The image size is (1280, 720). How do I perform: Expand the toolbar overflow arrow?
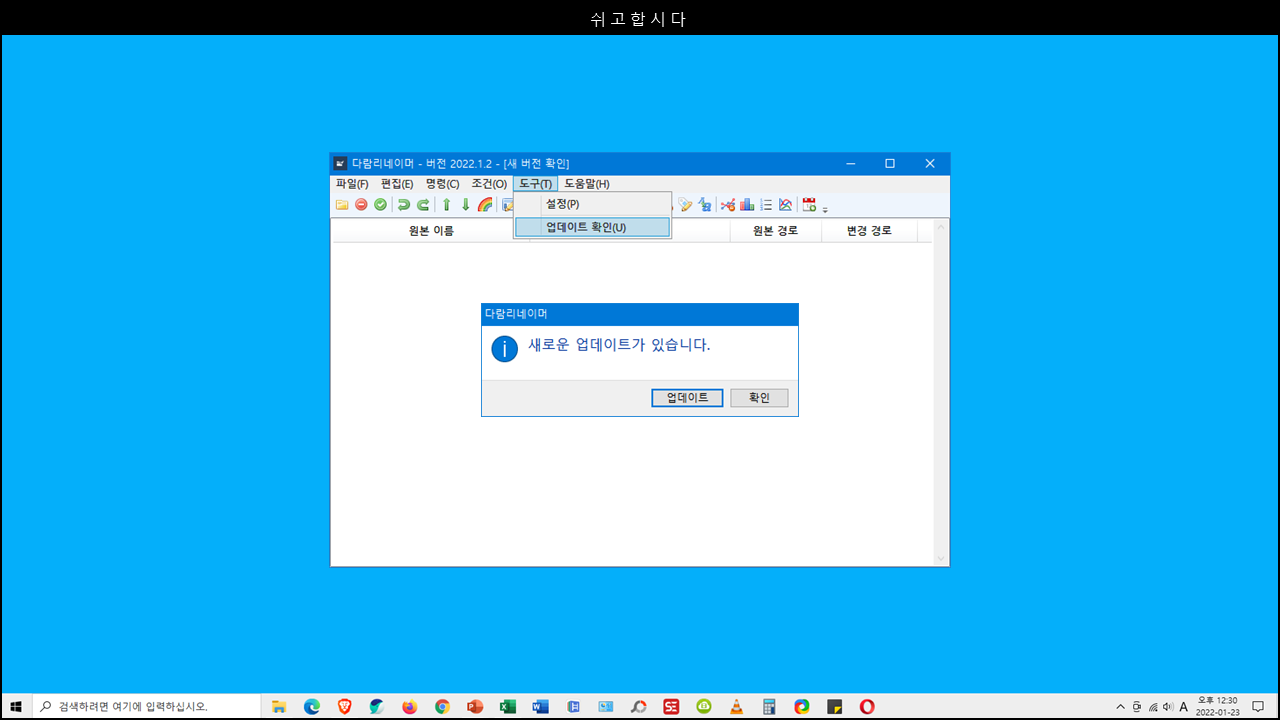coord(825,208)
